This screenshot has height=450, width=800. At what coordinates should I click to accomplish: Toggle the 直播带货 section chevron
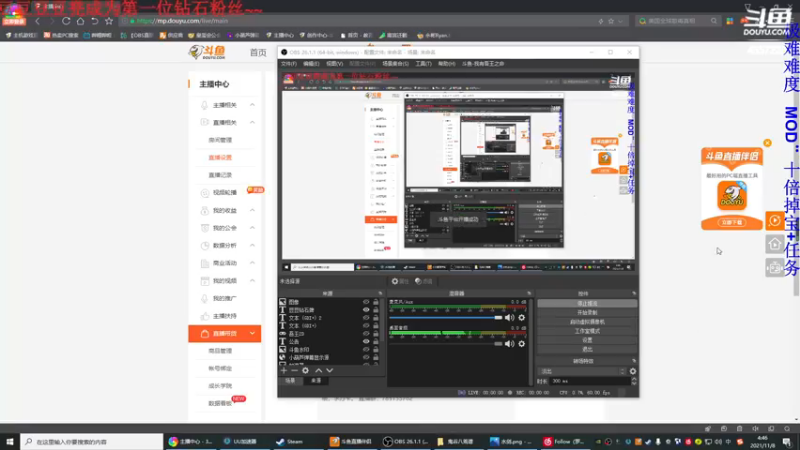252,333
